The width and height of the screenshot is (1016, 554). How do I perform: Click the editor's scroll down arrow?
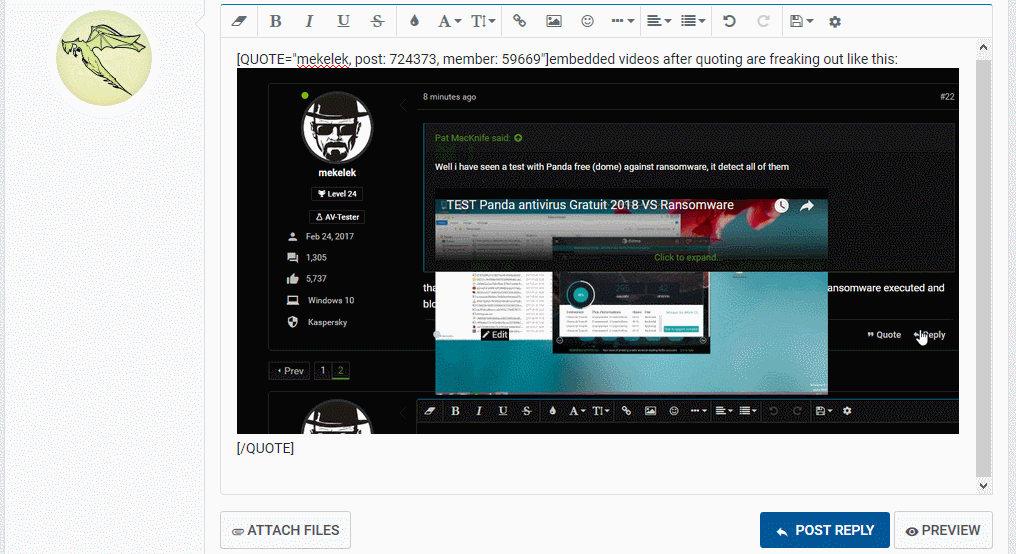984,485
